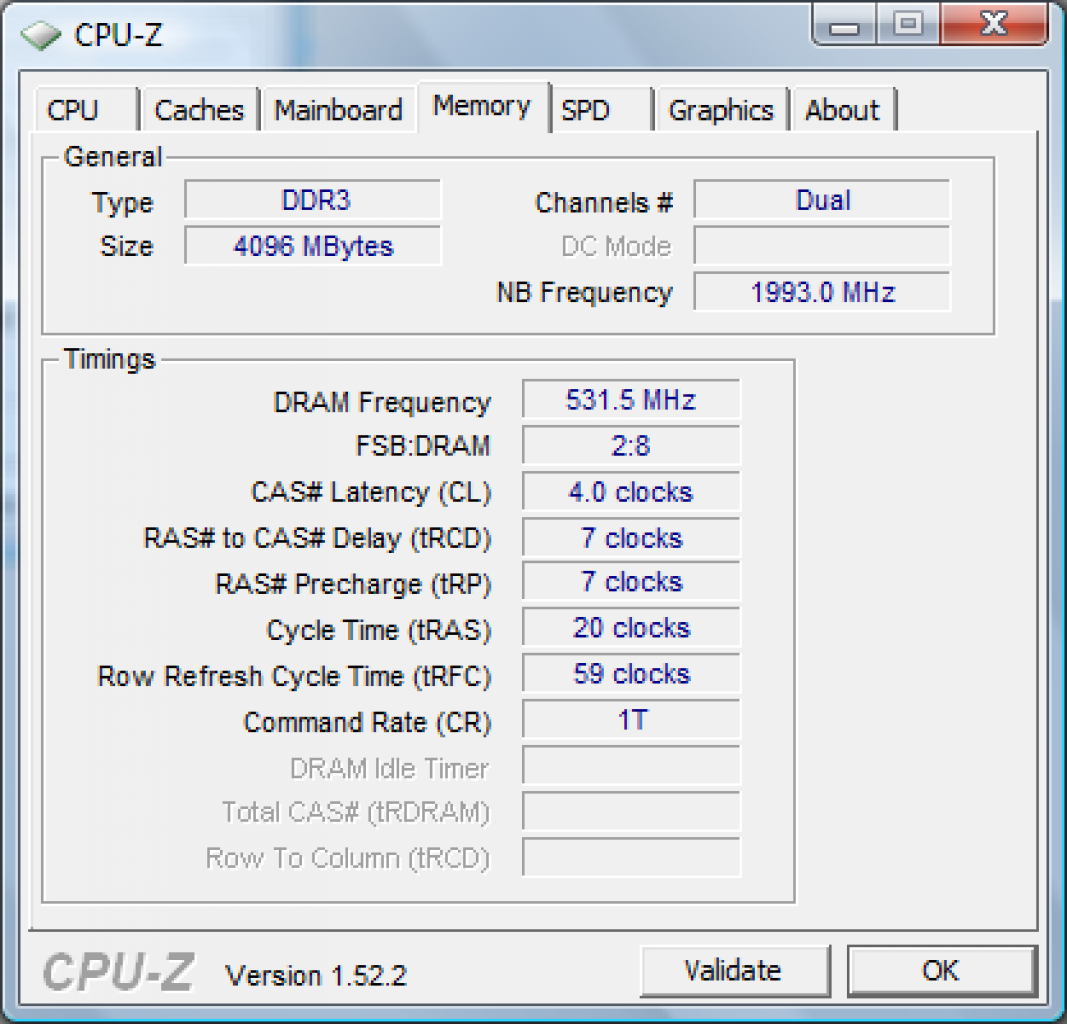Click the tRFC 59 clocks value
This screenshot has width=1067, height=1024.
click(631, 674)
